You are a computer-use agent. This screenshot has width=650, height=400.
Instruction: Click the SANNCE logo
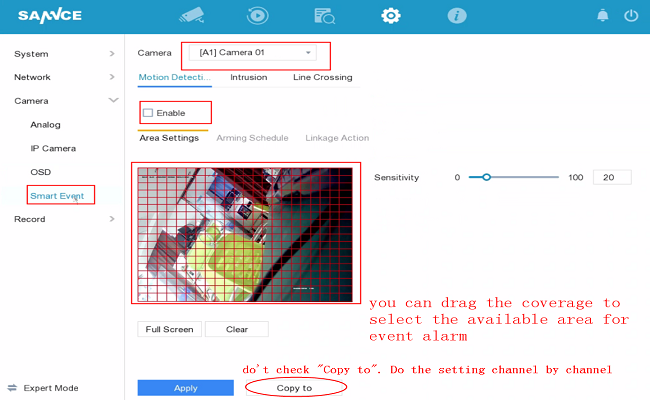click(x=50, y=16)
